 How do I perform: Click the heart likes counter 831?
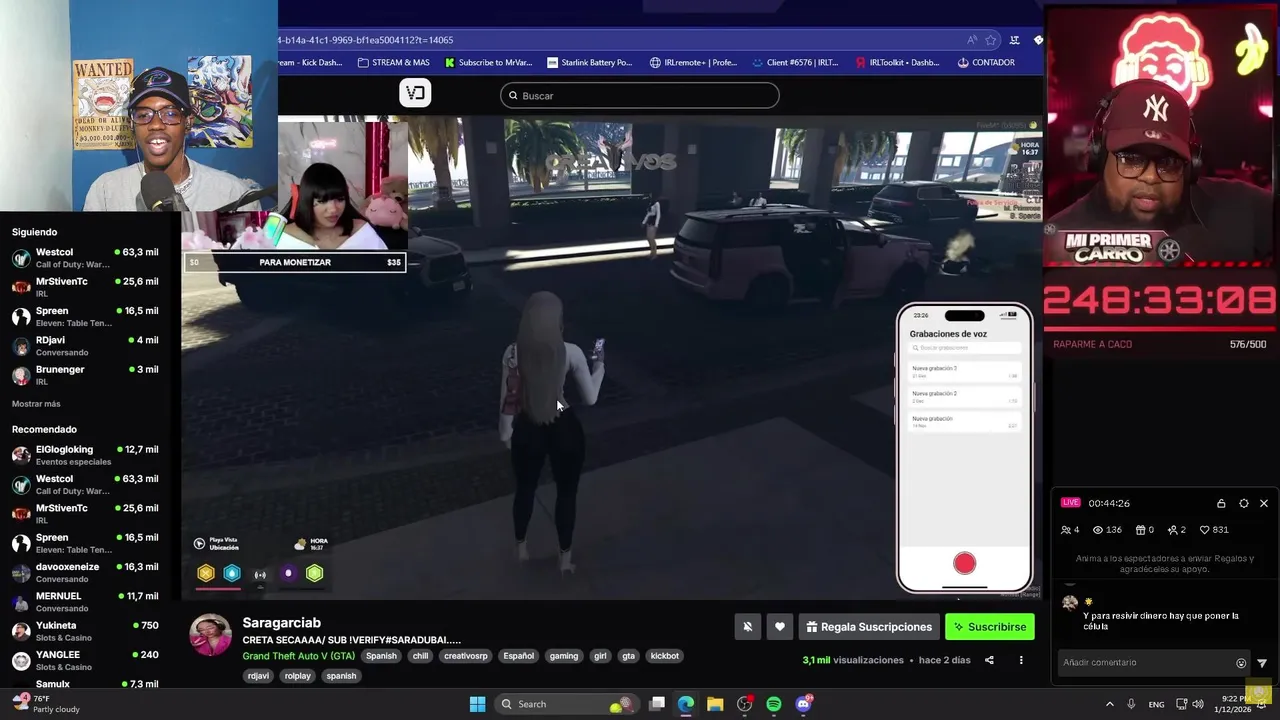1214,530
